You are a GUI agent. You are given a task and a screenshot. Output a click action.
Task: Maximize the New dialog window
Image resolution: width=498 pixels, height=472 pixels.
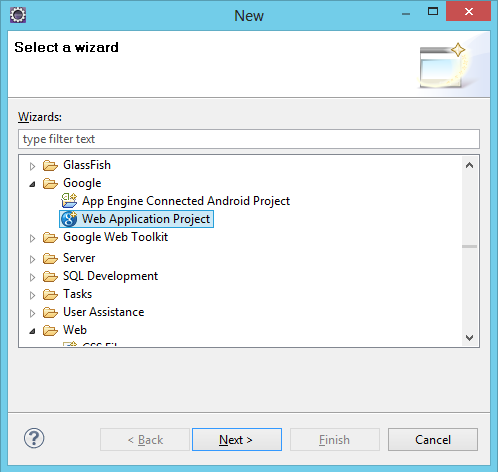[433, 12]
